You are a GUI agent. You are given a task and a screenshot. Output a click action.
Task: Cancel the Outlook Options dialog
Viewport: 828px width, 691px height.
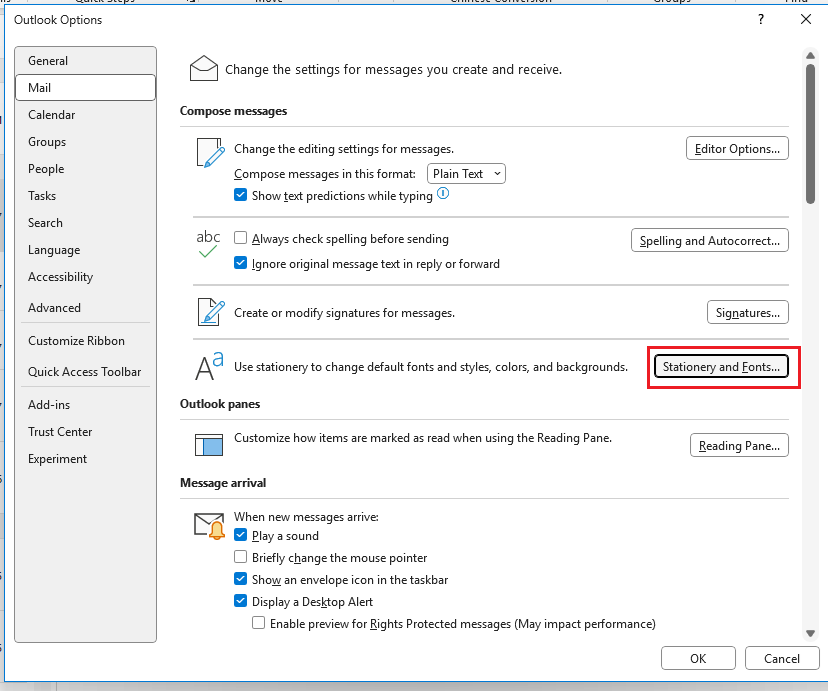(x=782, y=658)
